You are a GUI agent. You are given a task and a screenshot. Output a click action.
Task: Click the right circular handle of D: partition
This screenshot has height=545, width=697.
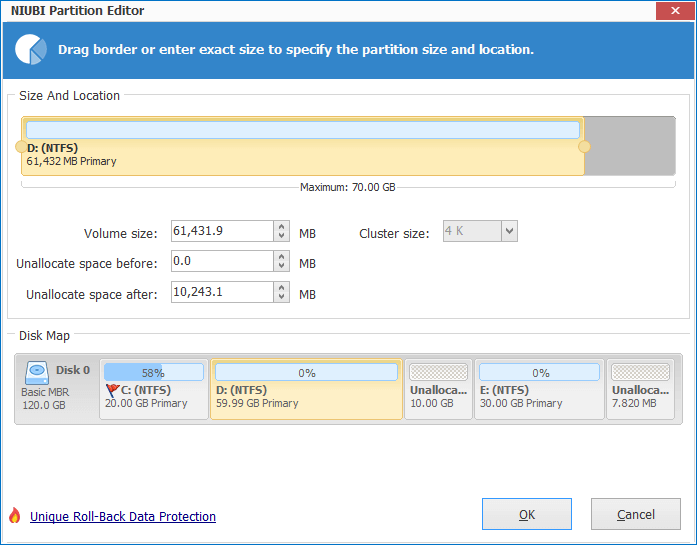(x=584, y=147)
